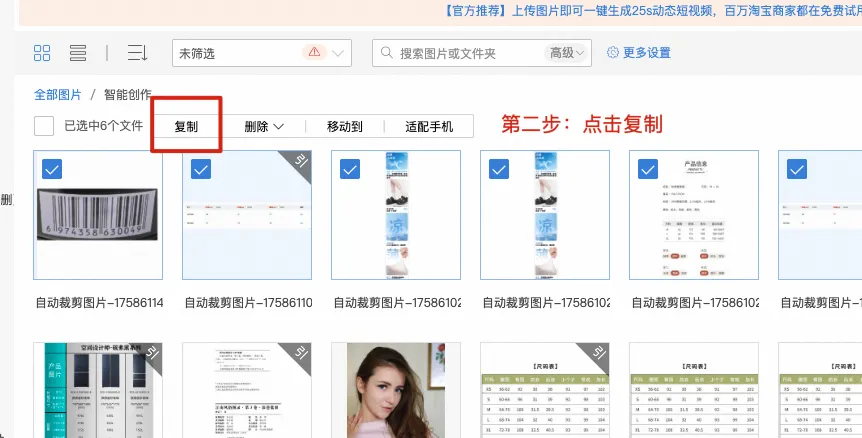This screenshot has height=438, width=862.
Task: Uncheck the barcode image checkbox
Action: pyautogui.click(x=52, y=169)
